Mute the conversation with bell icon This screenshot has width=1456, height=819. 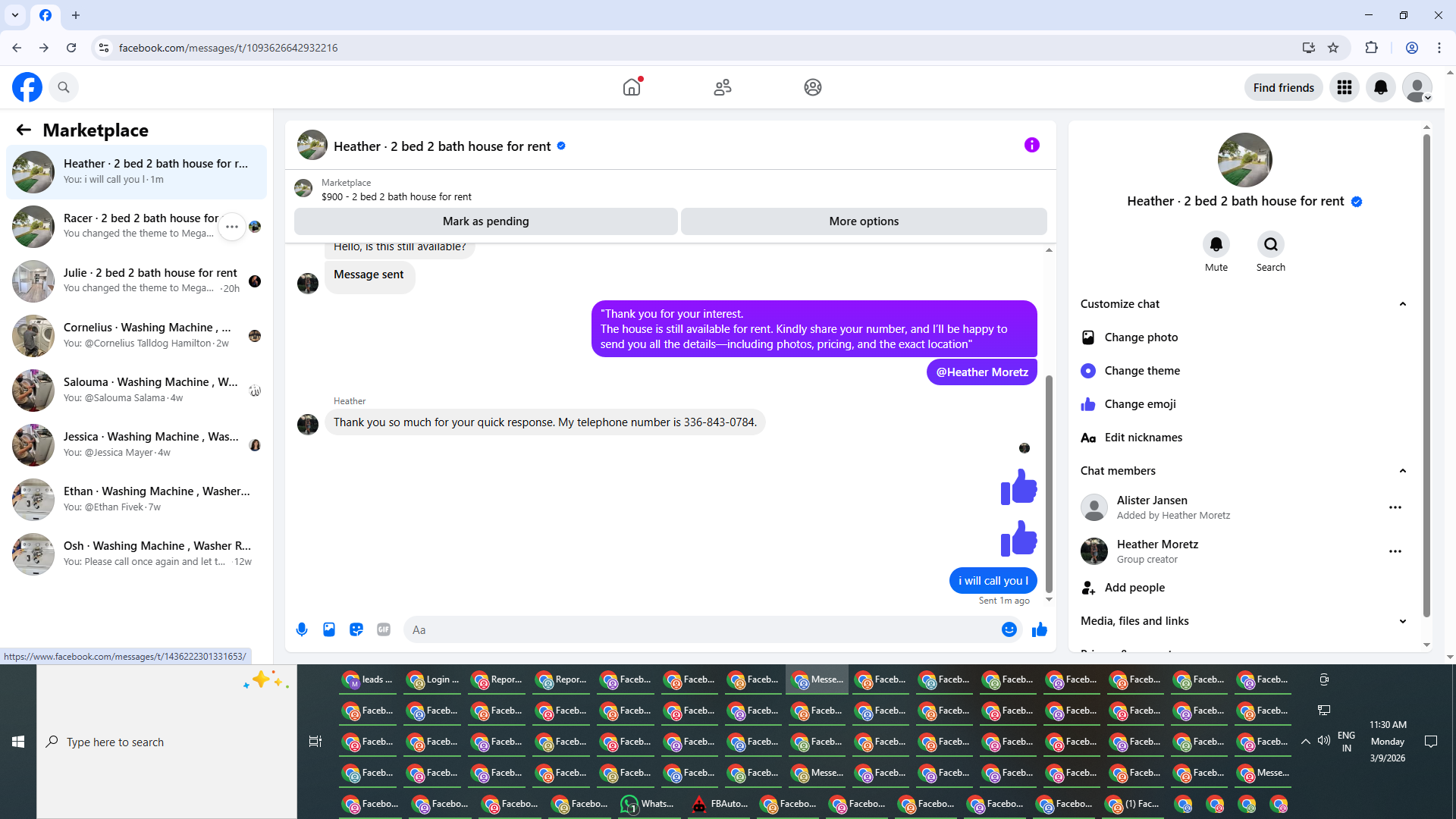[x=1216, y=245]
